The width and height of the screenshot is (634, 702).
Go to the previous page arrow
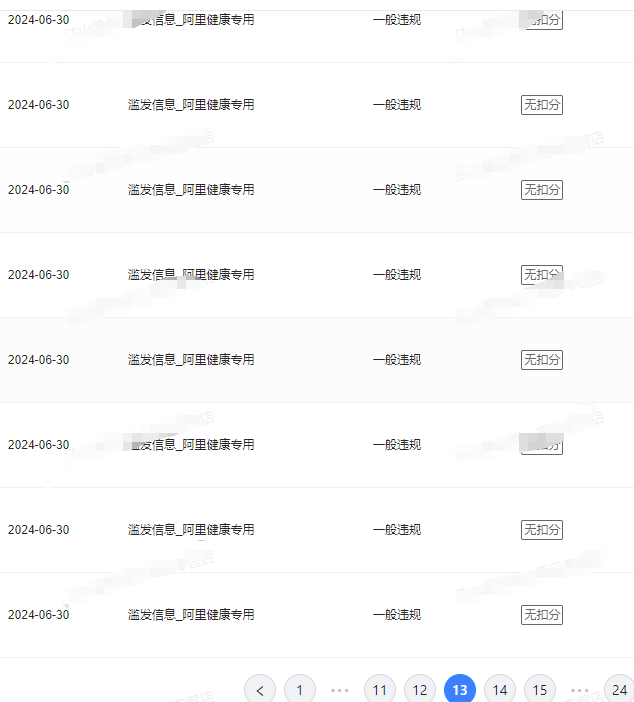click(x=260, y=690)
